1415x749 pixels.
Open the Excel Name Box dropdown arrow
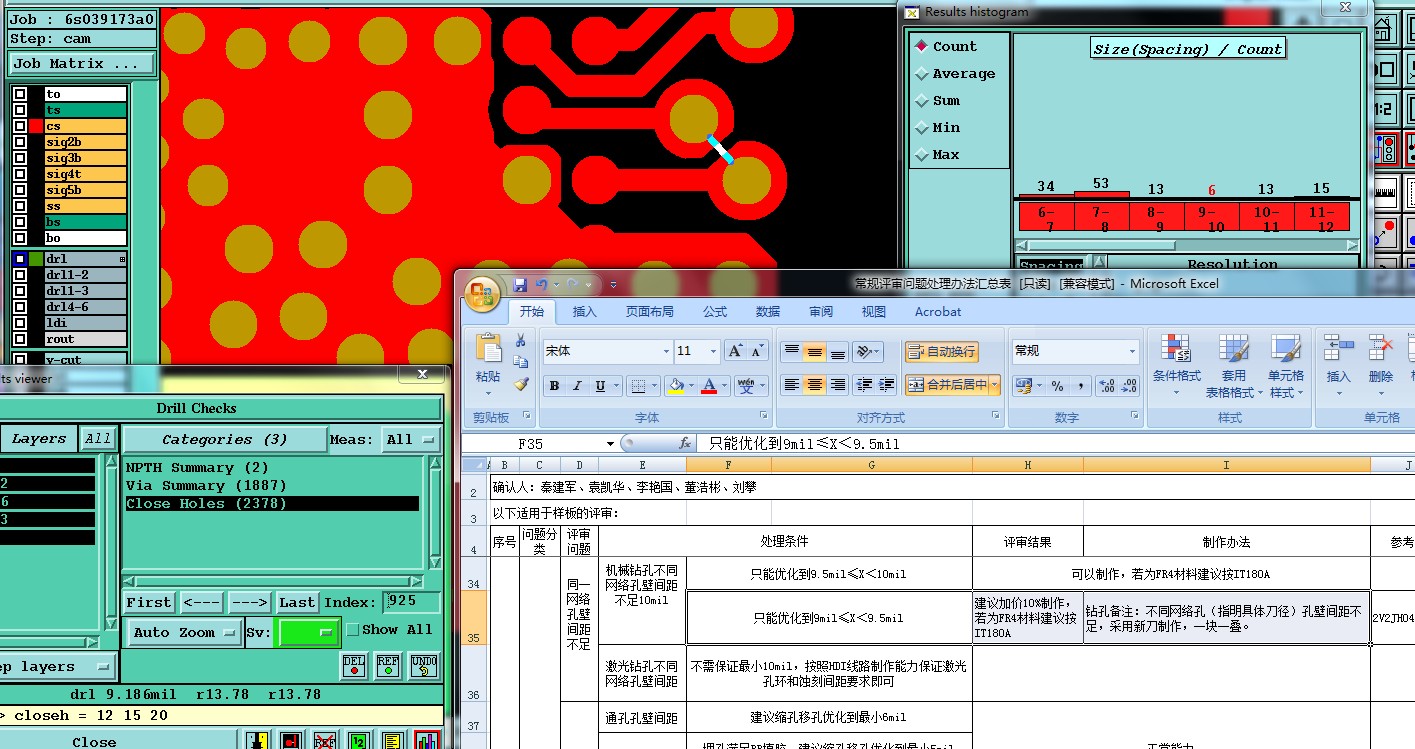pyautogui.click(x=610, y=443)
